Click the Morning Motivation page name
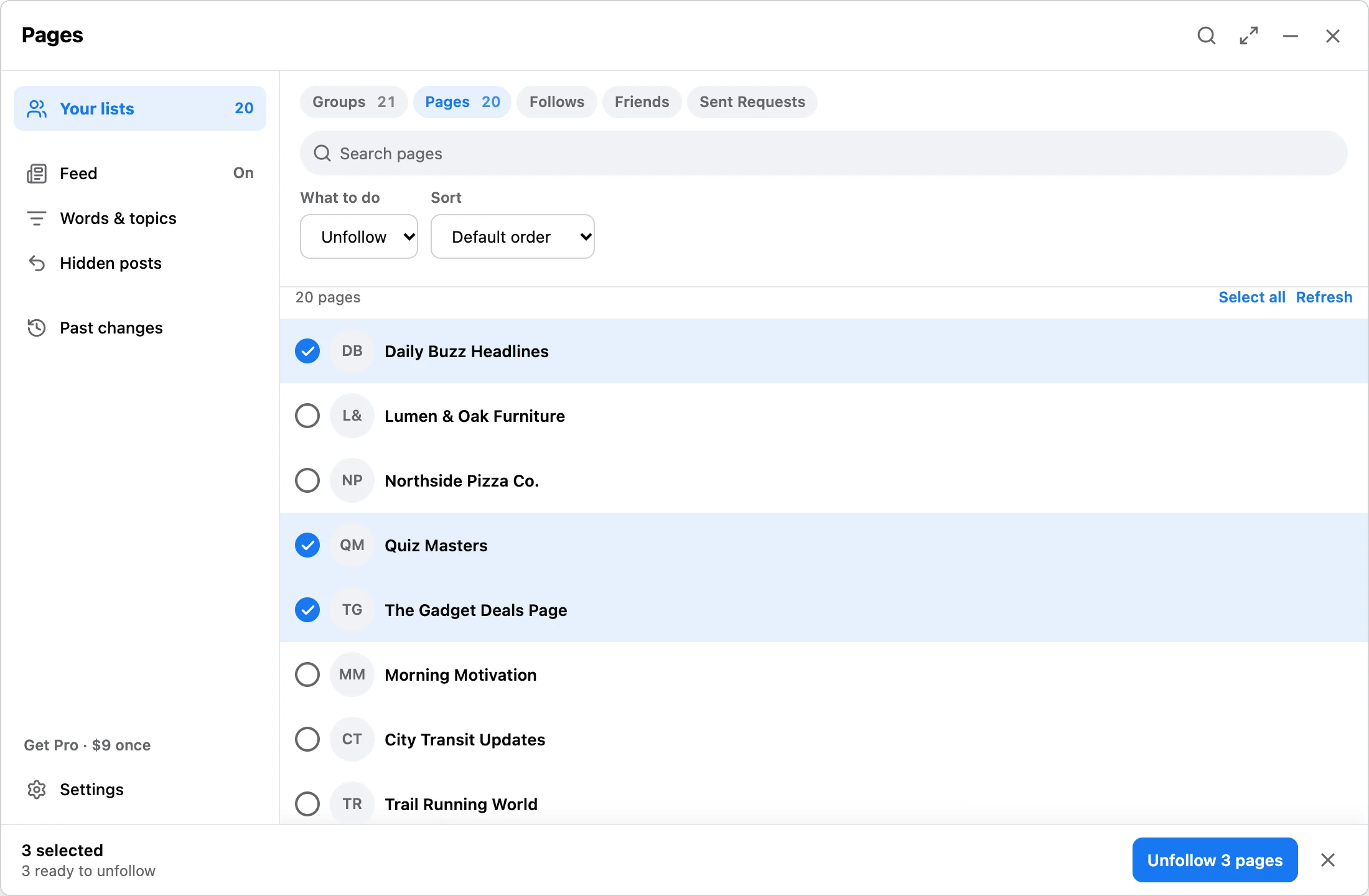Image resolution: width=1369 pixels, height=896 pixels. coord(460,674)
